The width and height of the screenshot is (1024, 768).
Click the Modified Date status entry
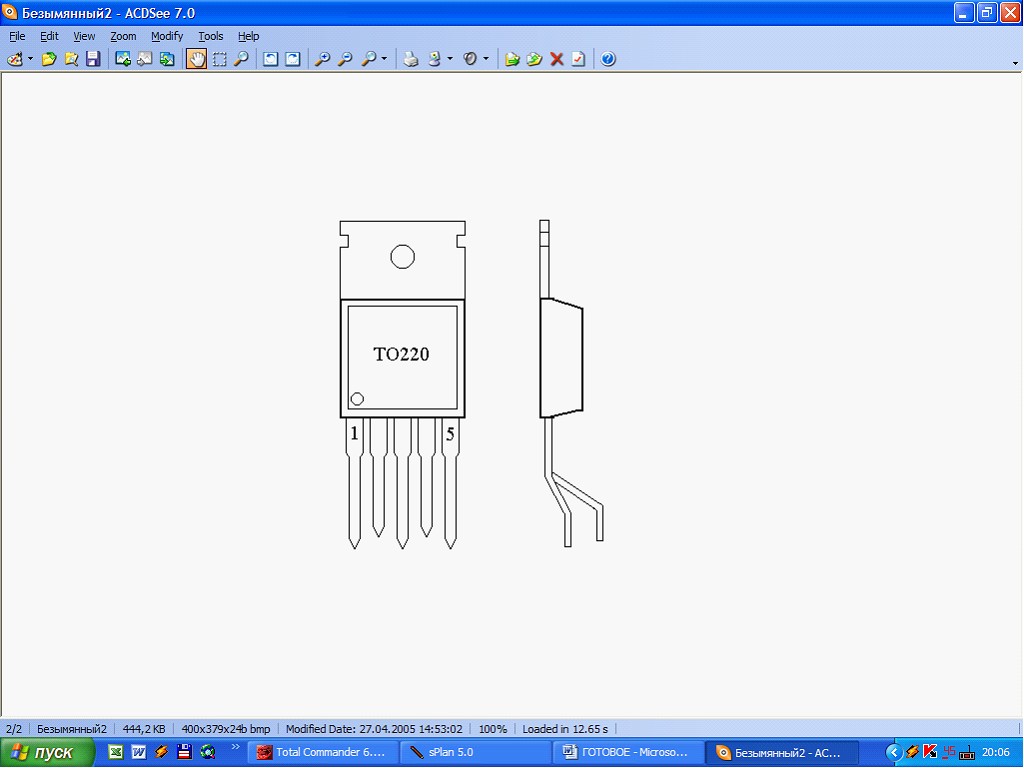click(x=374, y=729)
